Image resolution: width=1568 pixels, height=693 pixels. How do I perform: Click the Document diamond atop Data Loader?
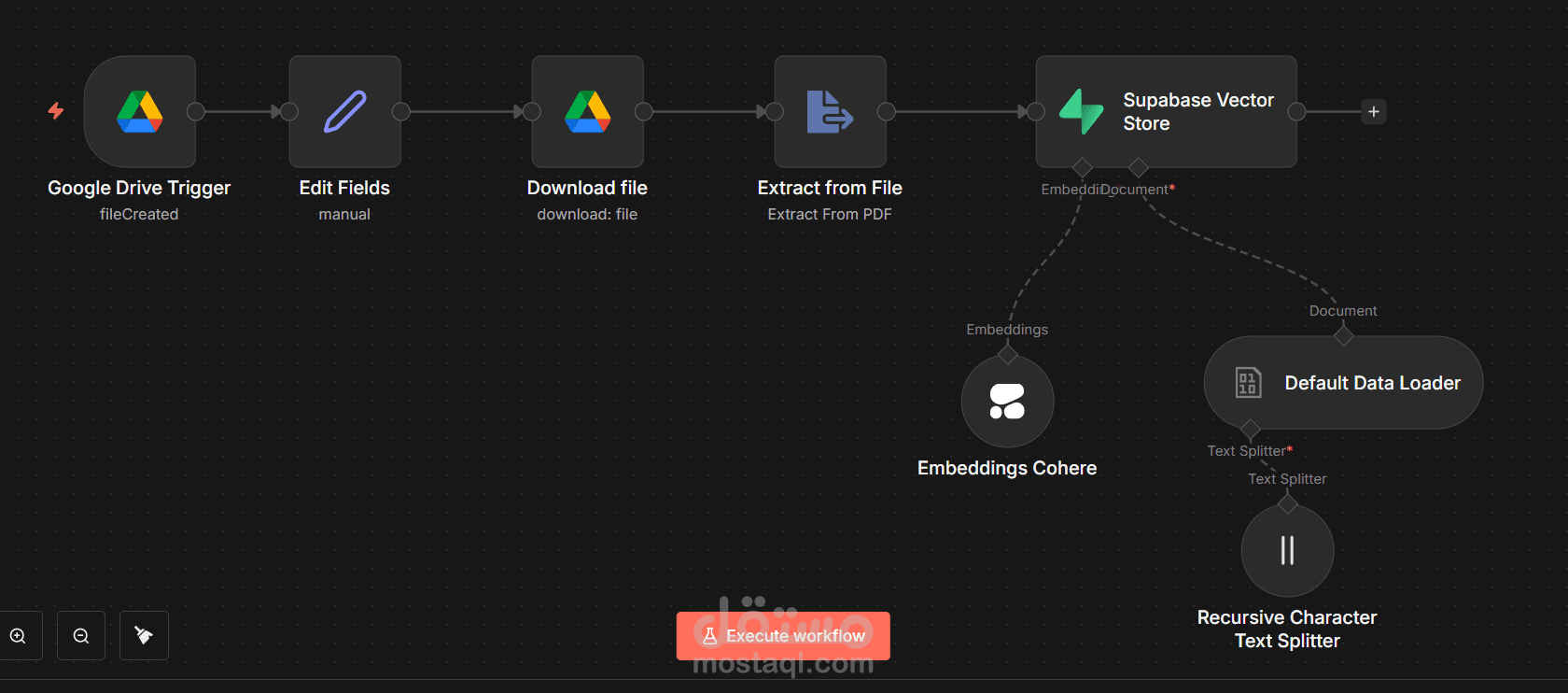[x=1344, y=336]
